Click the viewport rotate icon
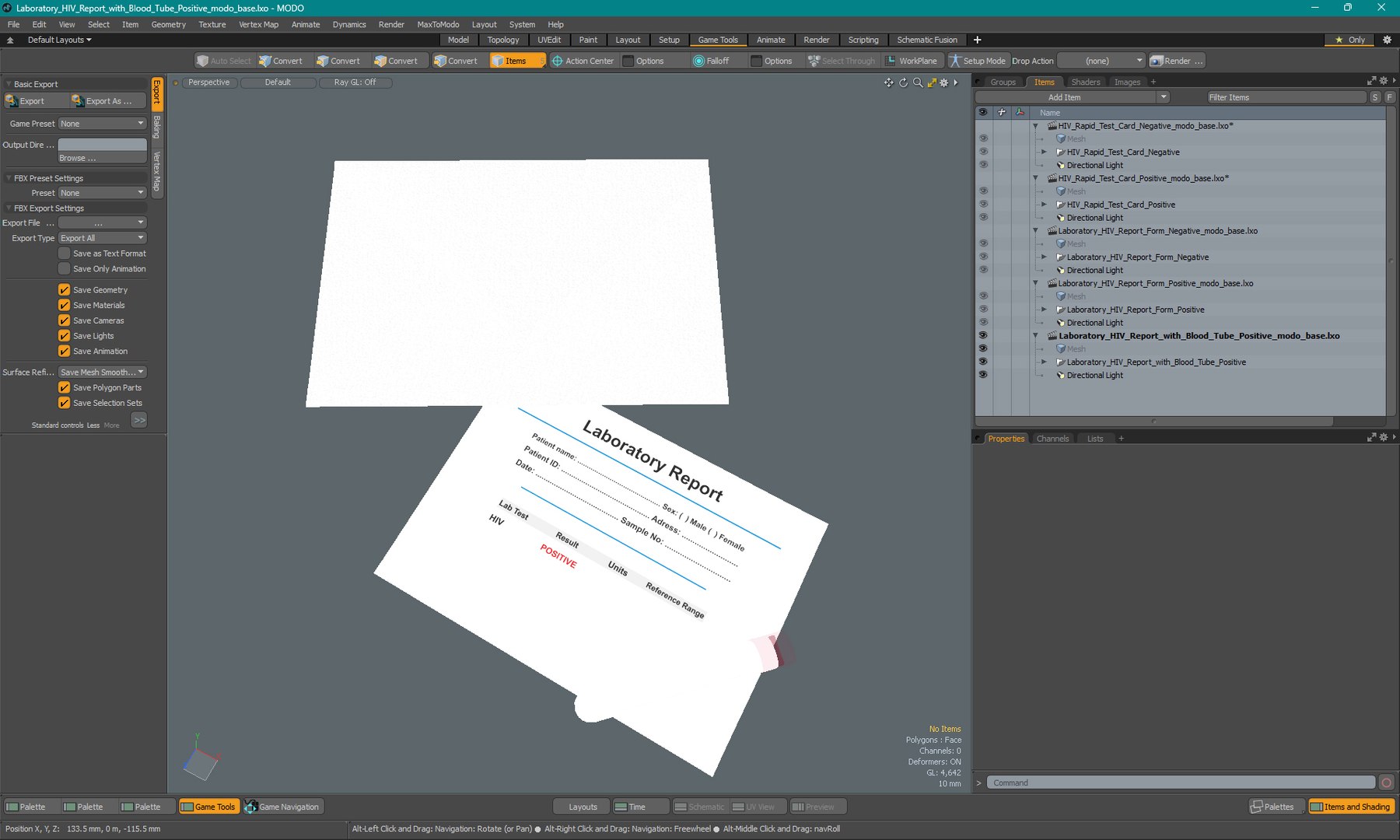 [904, 82]
